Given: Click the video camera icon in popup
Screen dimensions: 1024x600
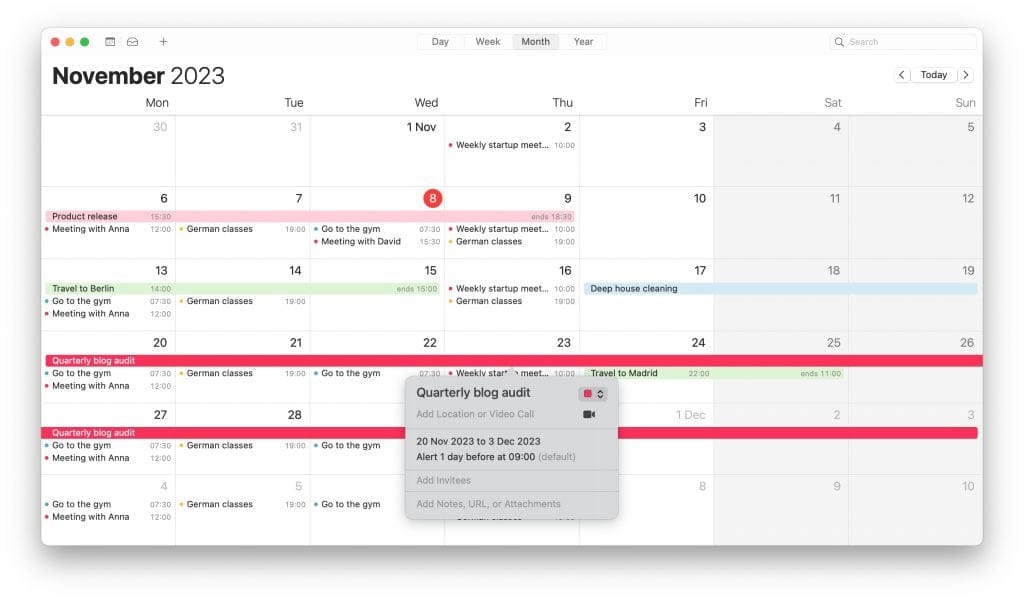Looking at the screenshot, I should pos(589,414).
